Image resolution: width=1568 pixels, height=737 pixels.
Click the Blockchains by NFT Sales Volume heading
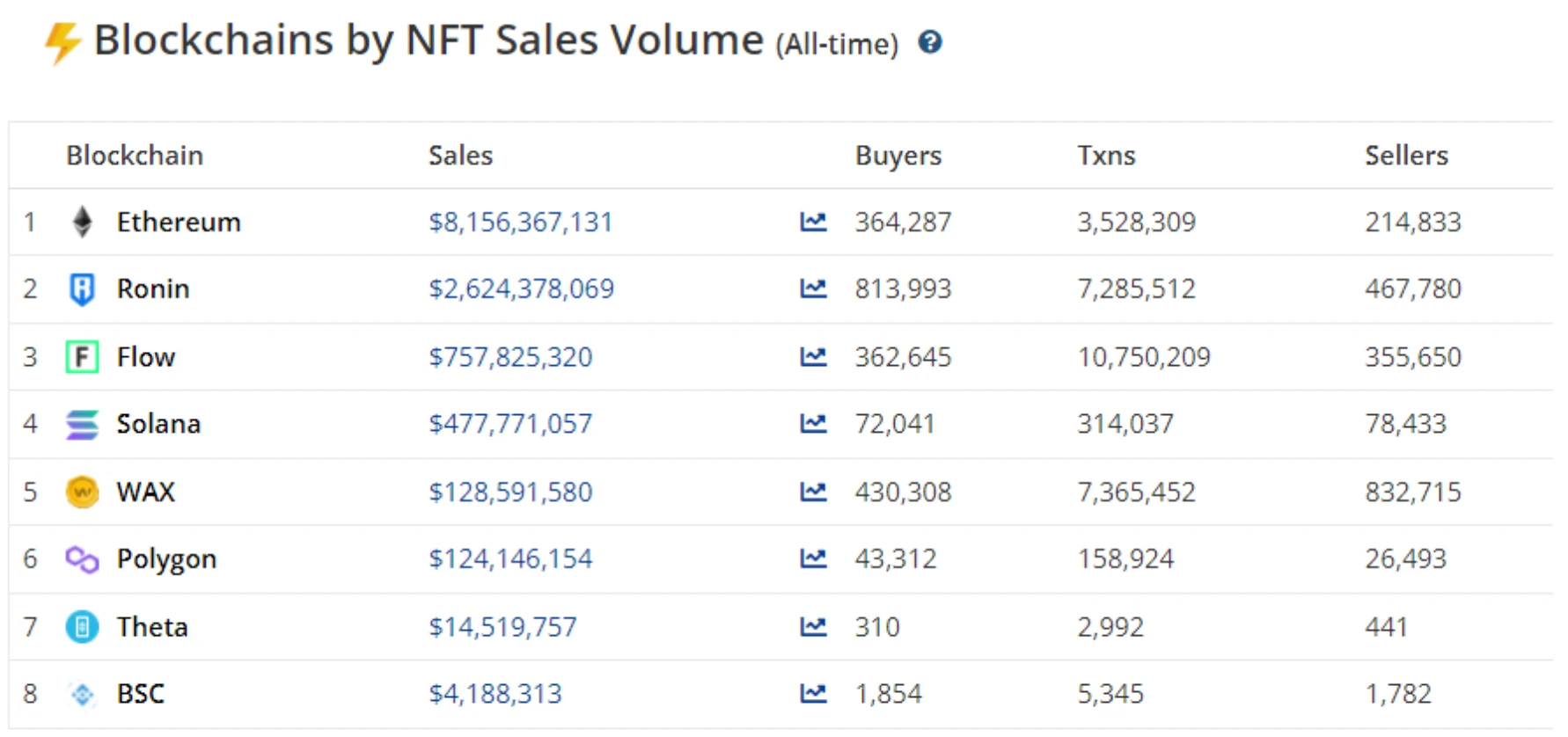(429, 40)
